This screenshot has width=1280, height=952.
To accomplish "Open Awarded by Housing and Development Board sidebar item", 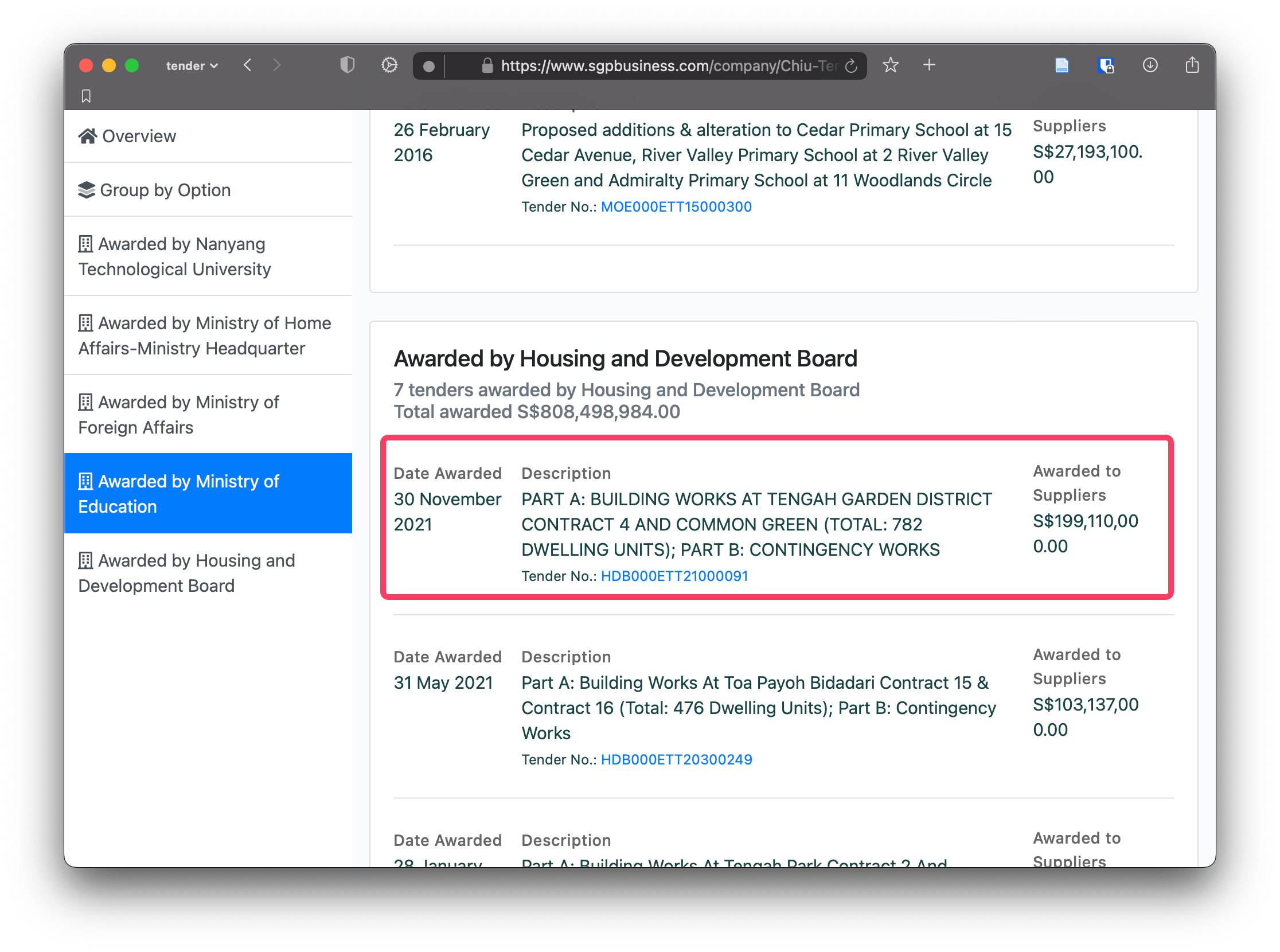I will click(209, 573).
